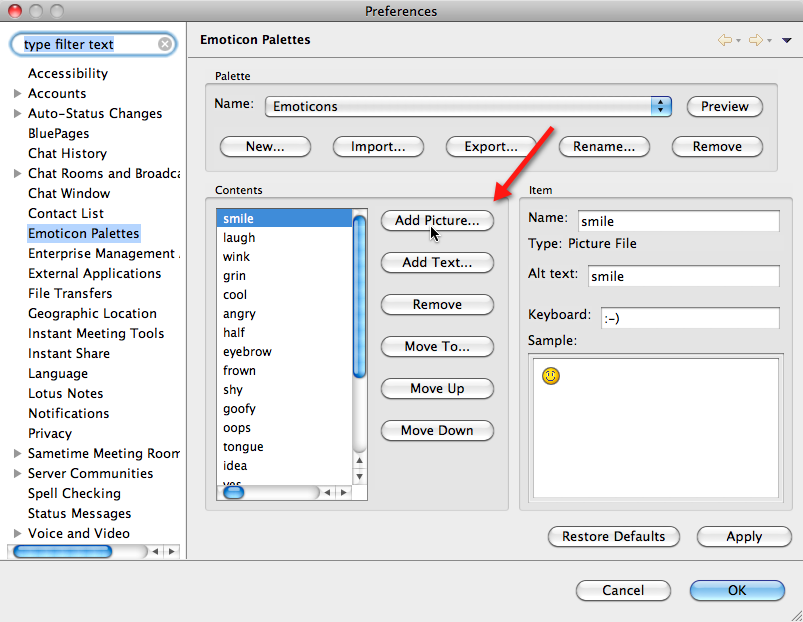Expand the Server Communities node

pos(17,473)
